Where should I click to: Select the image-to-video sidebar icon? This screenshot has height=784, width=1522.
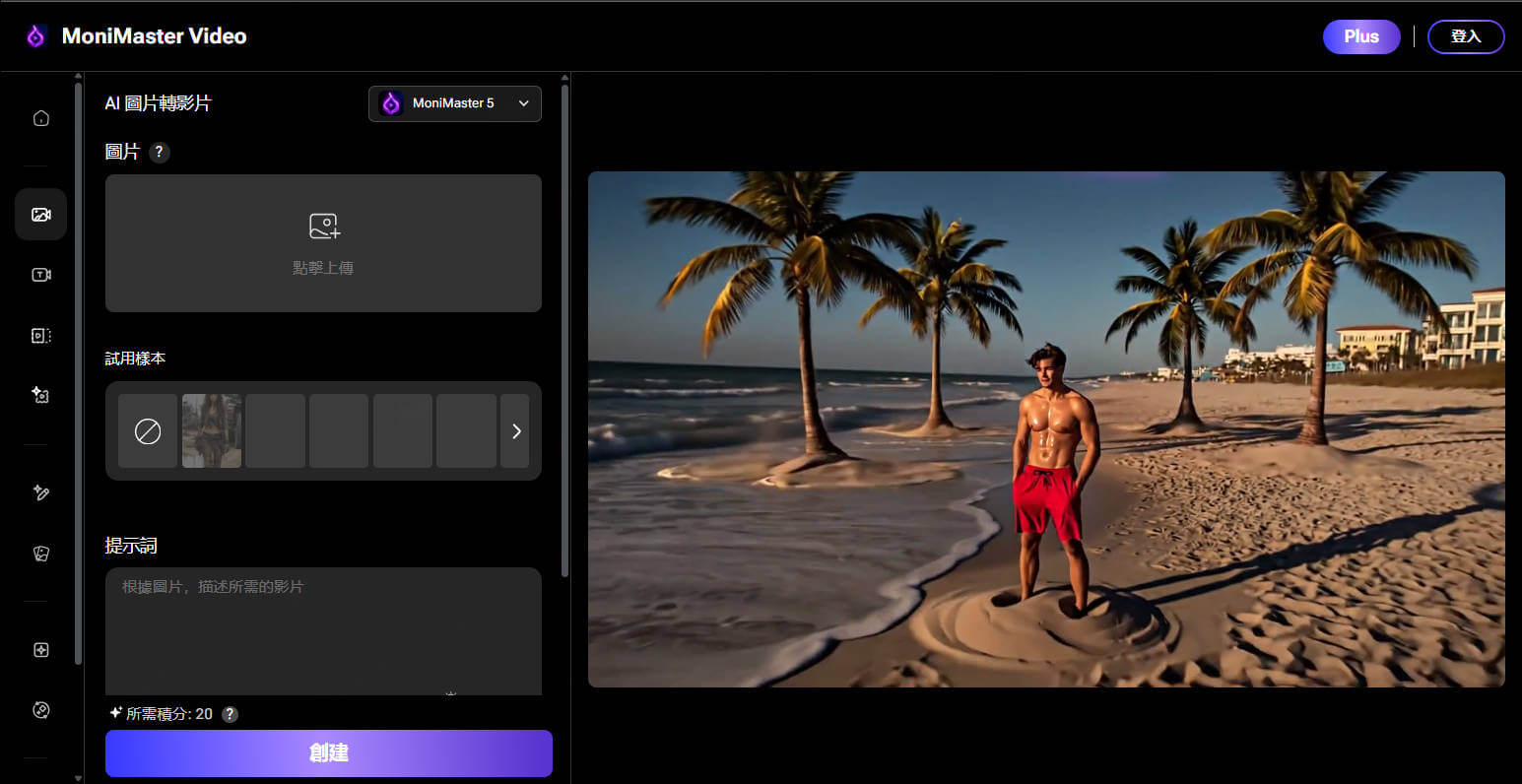click(41, 215)
